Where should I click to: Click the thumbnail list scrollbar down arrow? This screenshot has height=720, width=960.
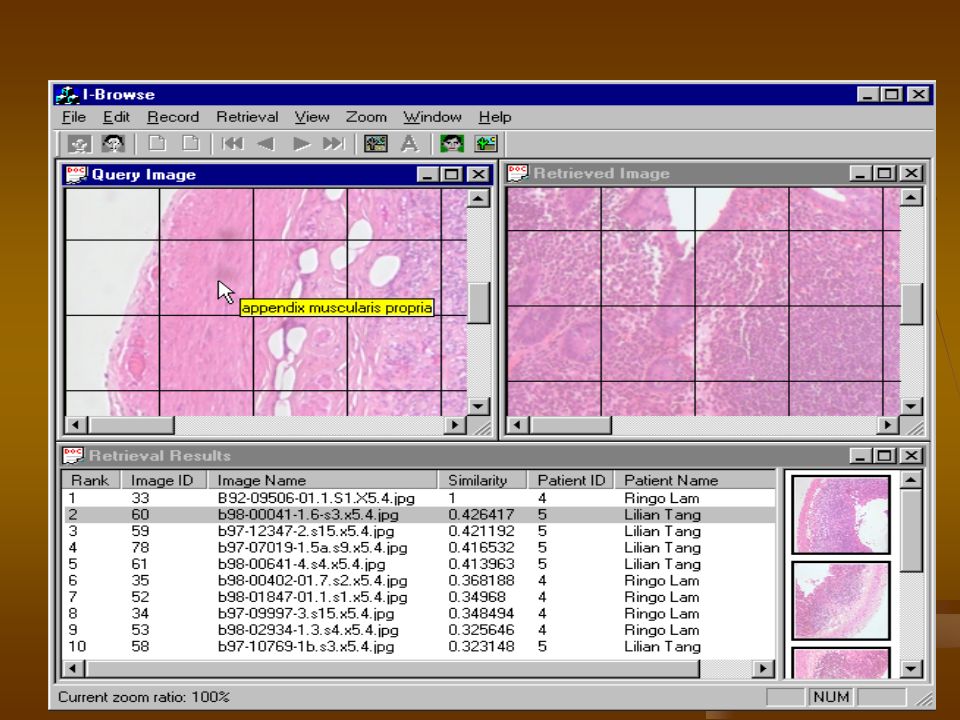pyautogui.click(x=911, y=669)
